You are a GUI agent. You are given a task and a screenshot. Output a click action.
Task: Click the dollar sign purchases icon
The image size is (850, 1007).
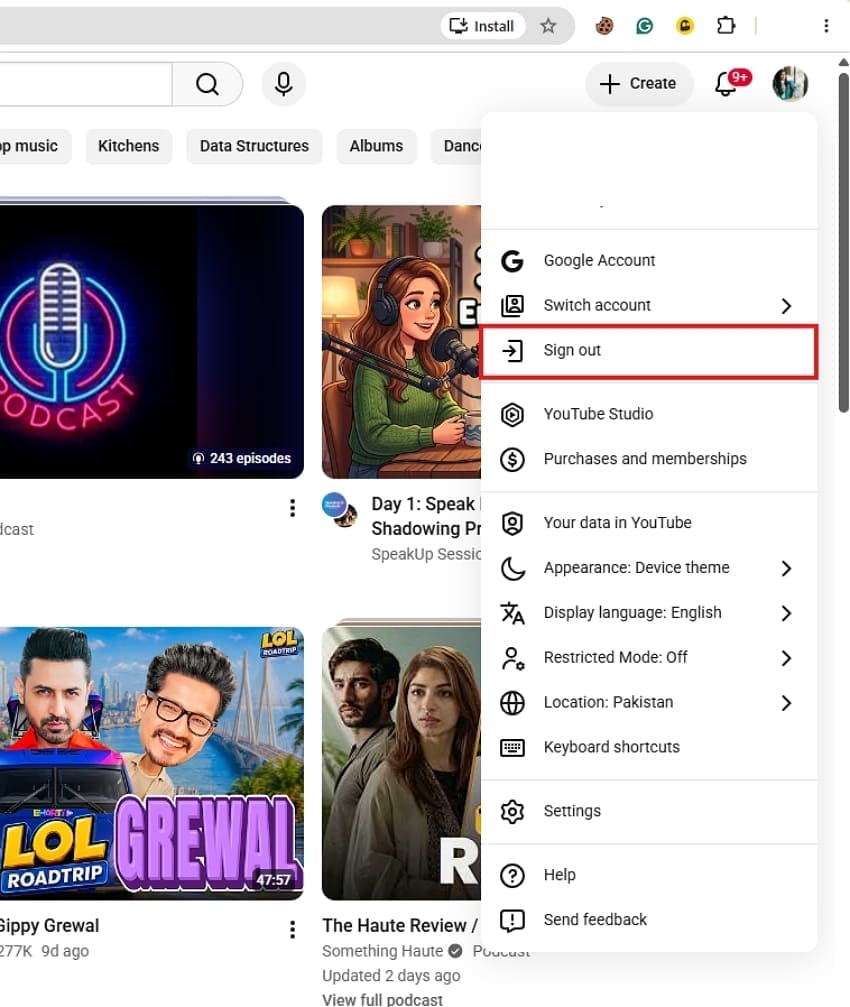coord(512,460)
